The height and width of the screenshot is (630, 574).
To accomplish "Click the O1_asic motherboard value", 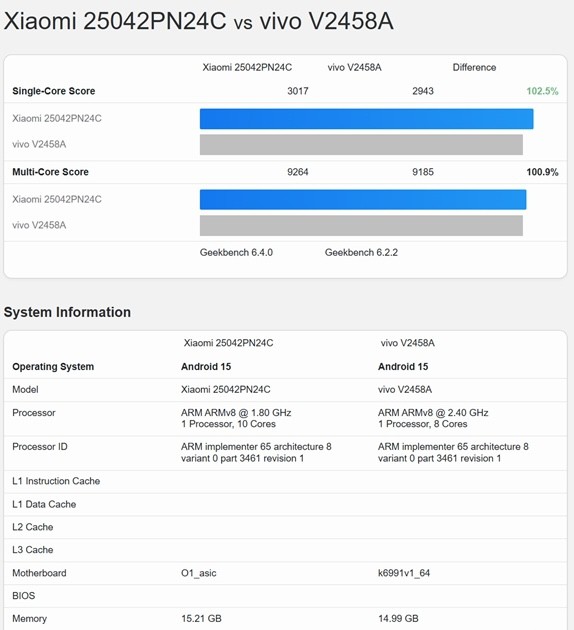I will coord(198,573).
